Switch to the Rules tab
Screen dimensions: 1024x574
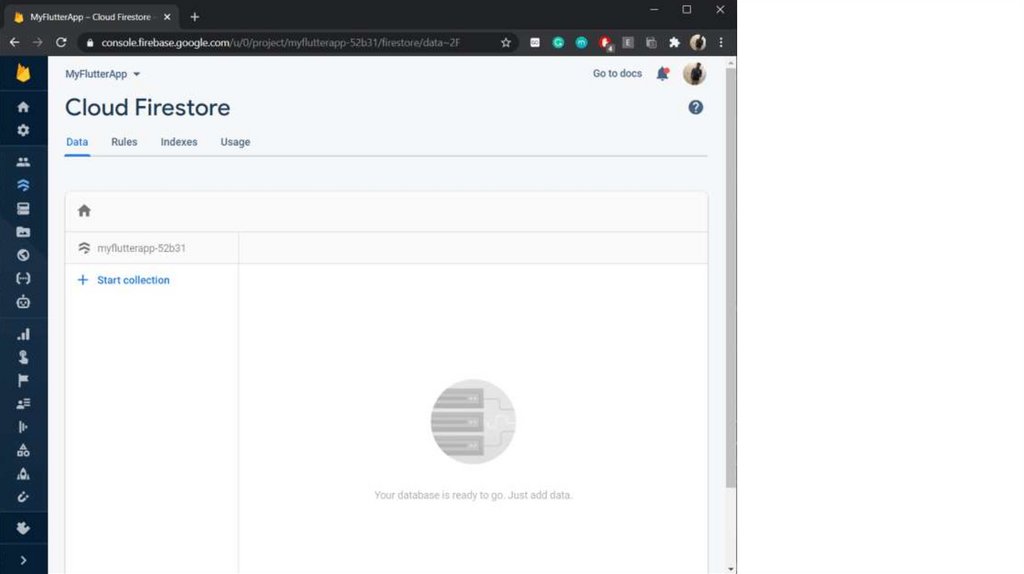pos(124,142)
